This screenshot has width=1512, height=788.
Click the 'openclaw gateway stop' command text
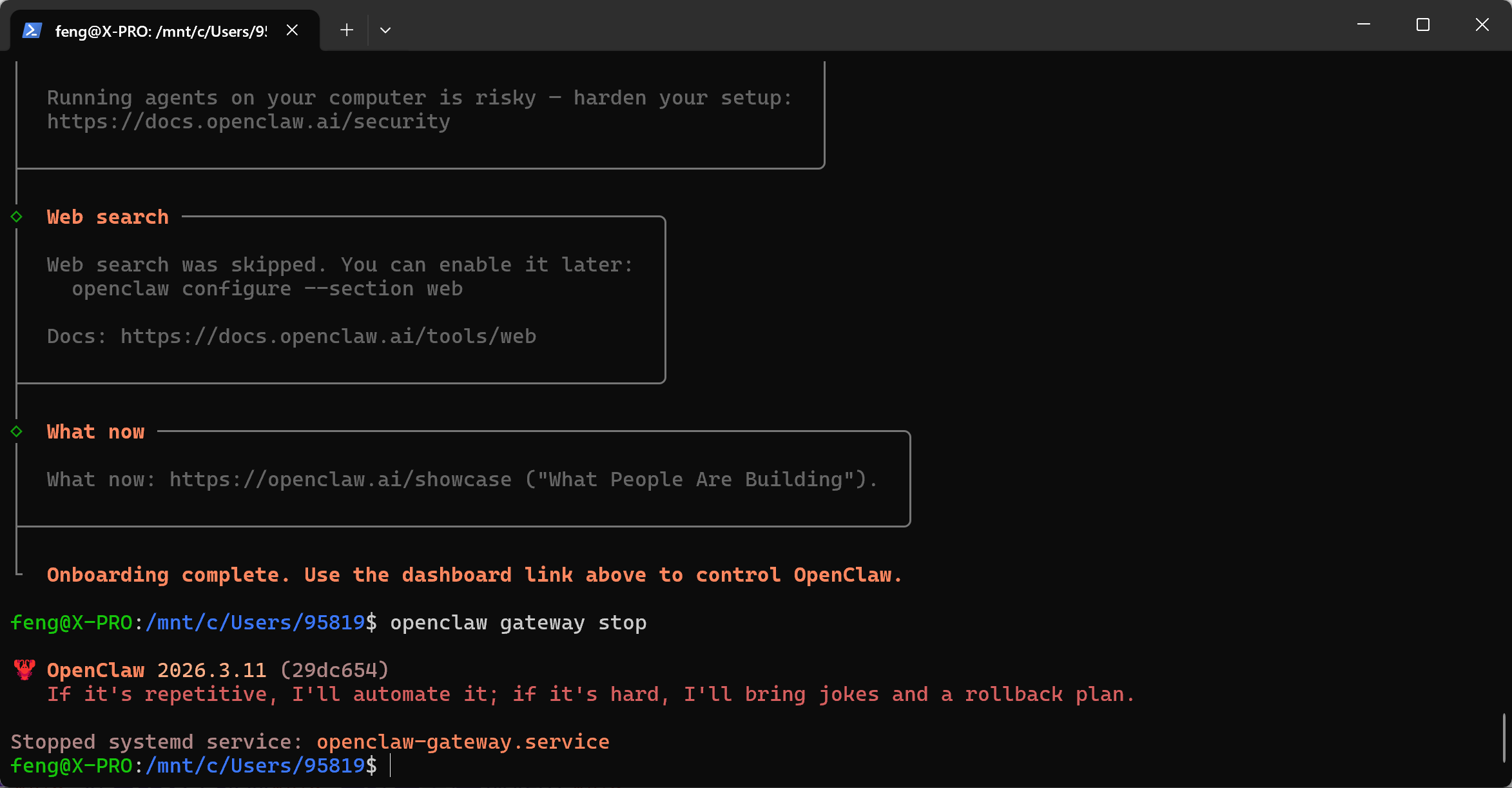coord(518,623)
